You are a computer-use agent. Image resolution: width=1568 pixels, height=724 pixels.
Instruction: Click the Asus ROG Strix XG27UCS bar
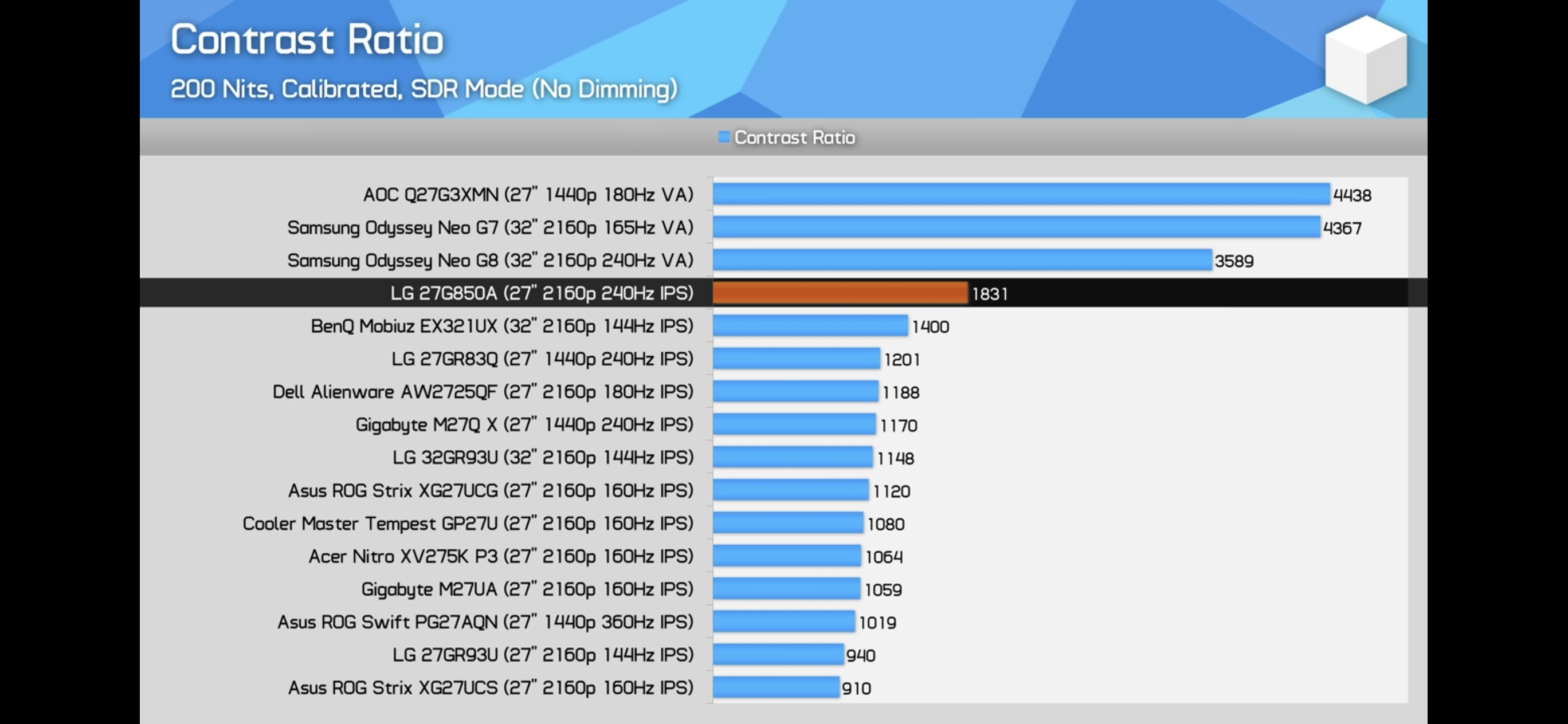[776, 687]
